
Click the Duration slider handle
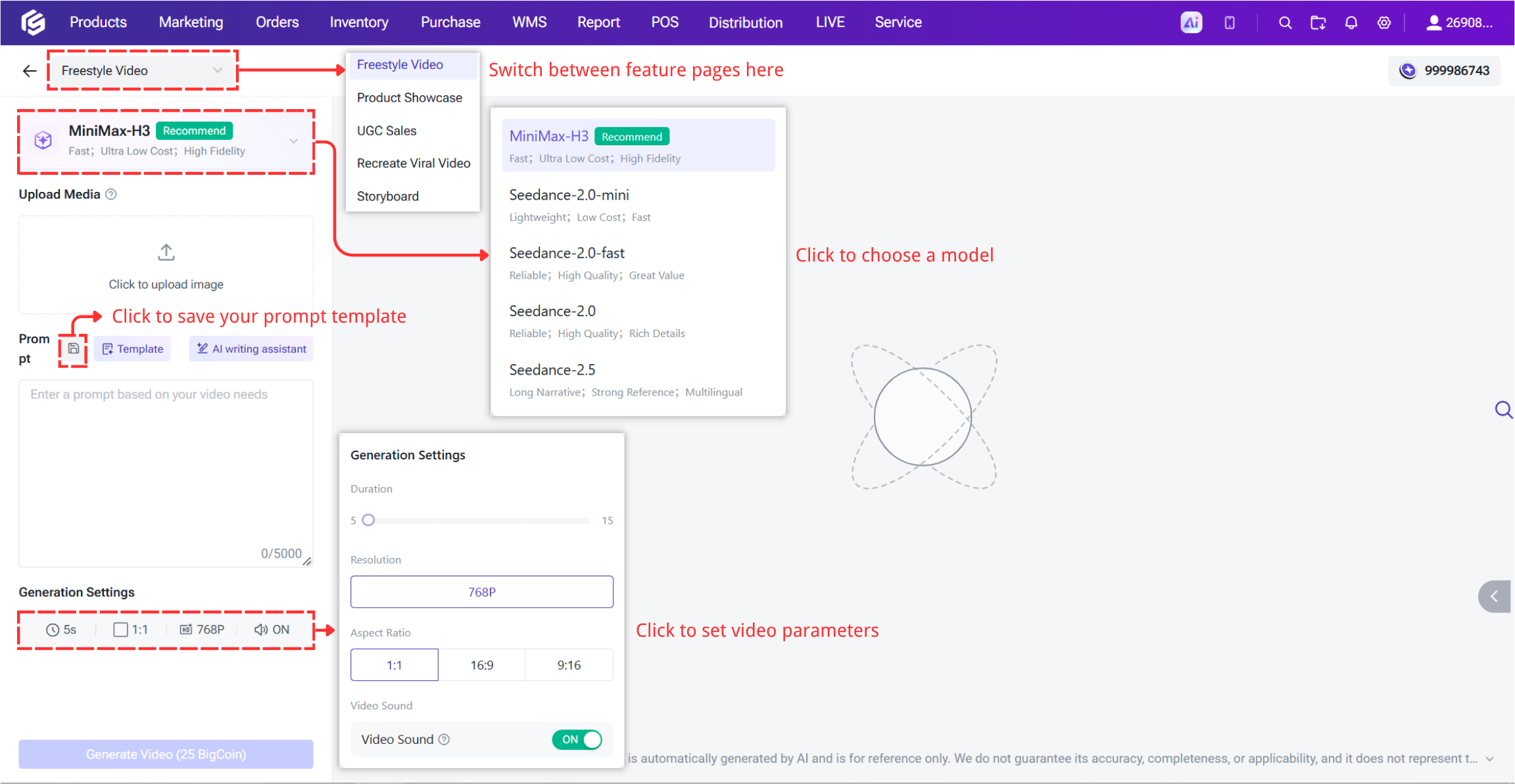(x=368, y=520)
